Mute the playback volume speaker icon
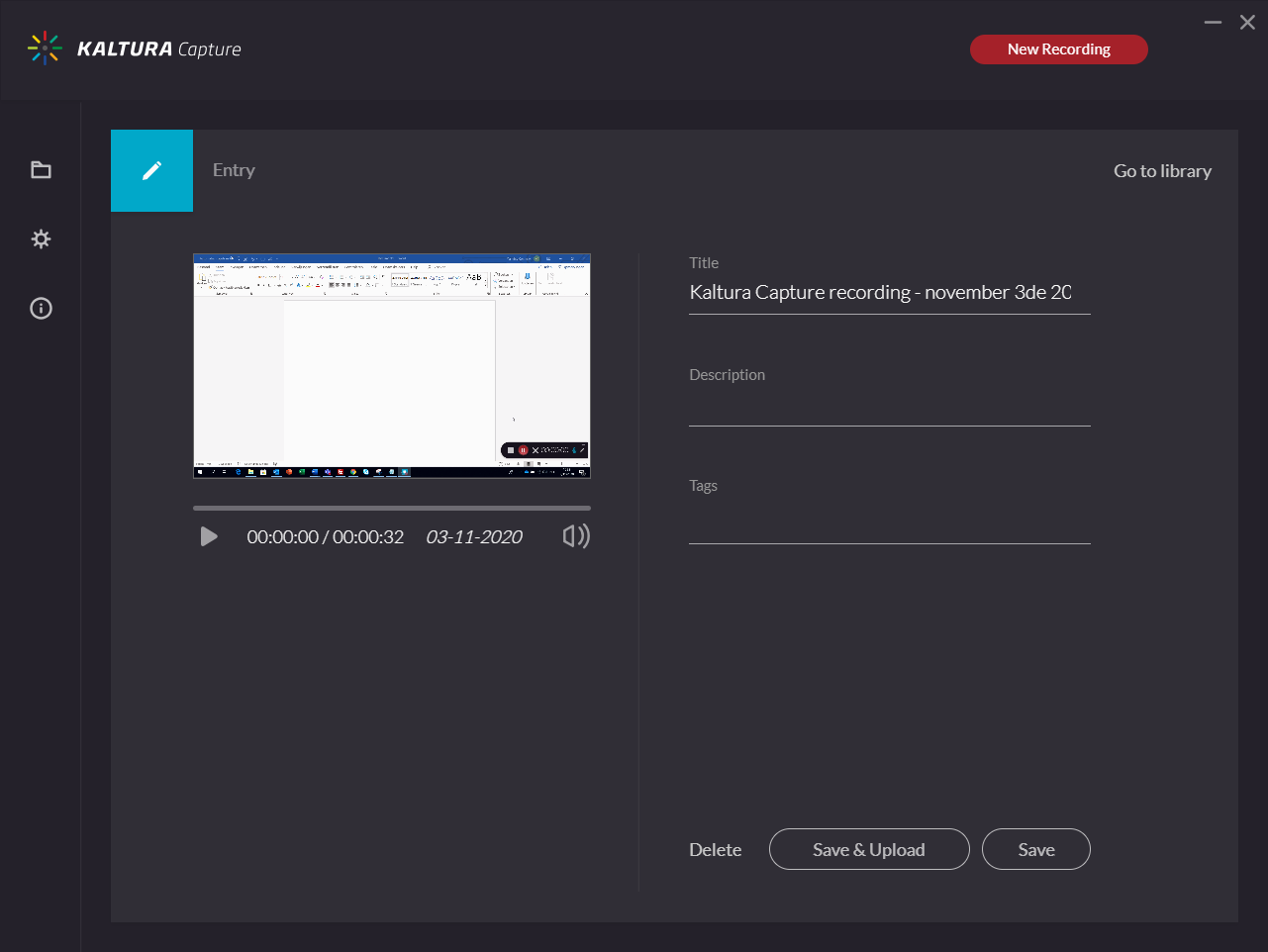This screenshot has height=952, width=1268. pos(576,536)
